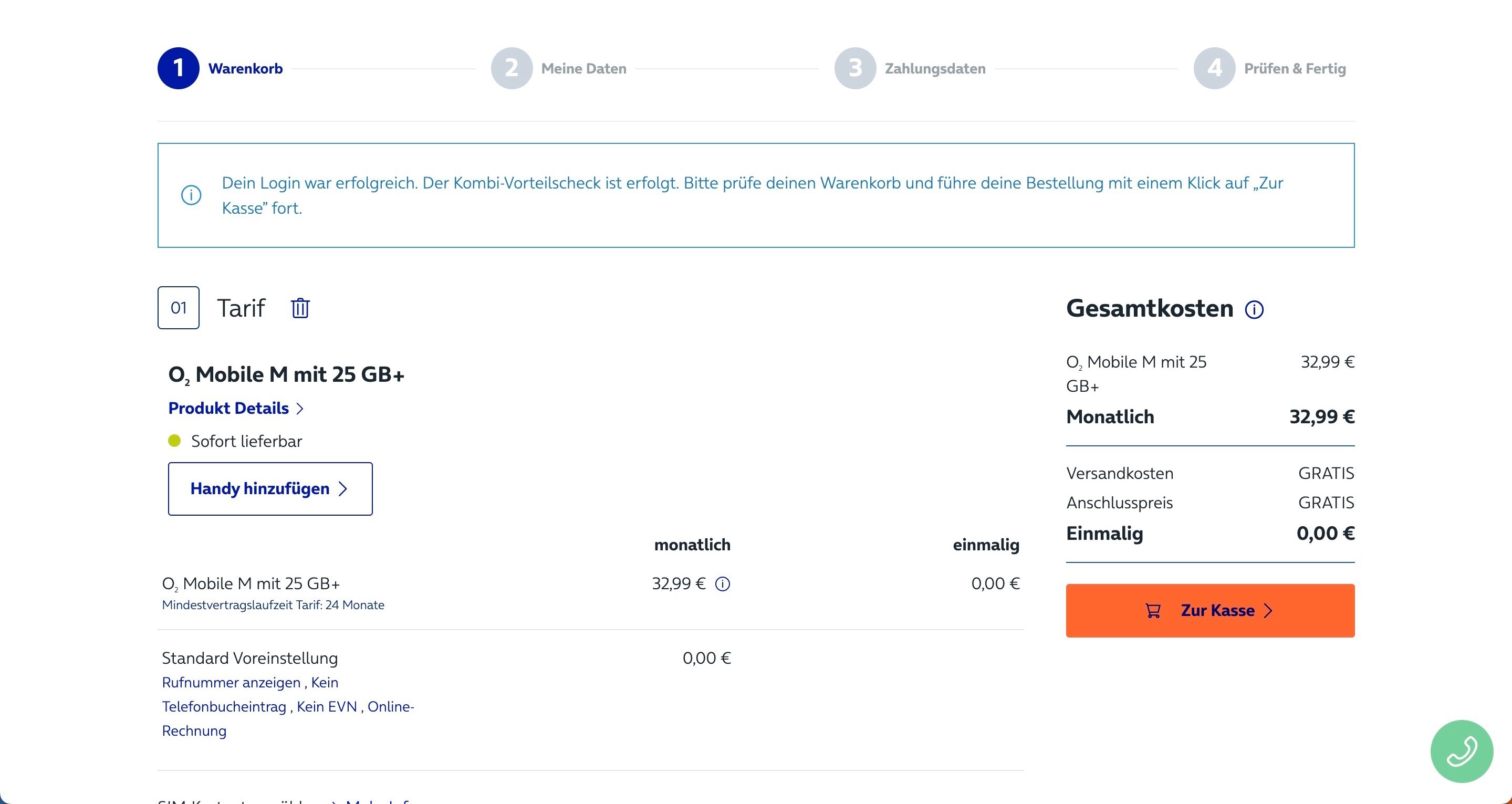Click the 0,00 € einmalig tariff price

995,584
